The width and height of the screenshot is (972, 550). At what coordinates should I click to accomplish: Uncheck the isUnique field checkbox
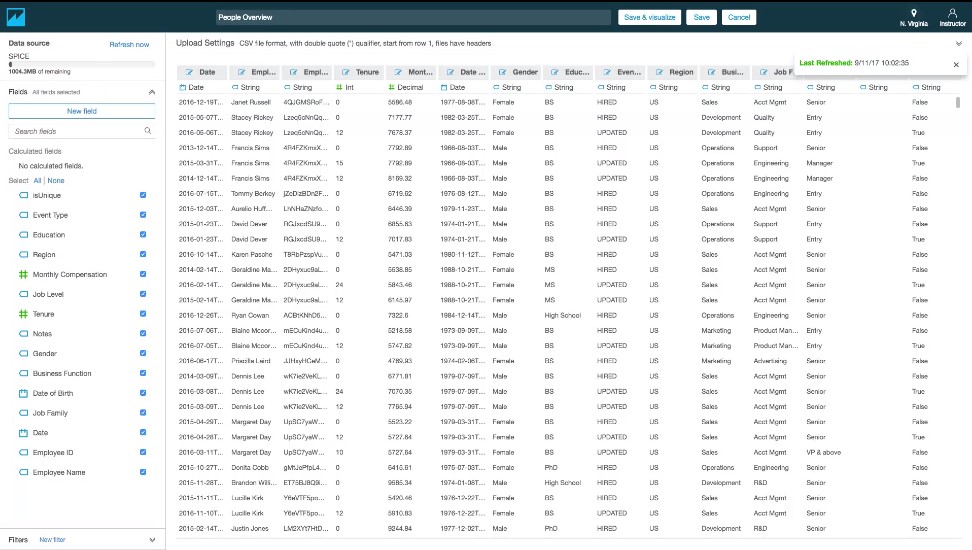pyautogui.click(x=143, y=195)
